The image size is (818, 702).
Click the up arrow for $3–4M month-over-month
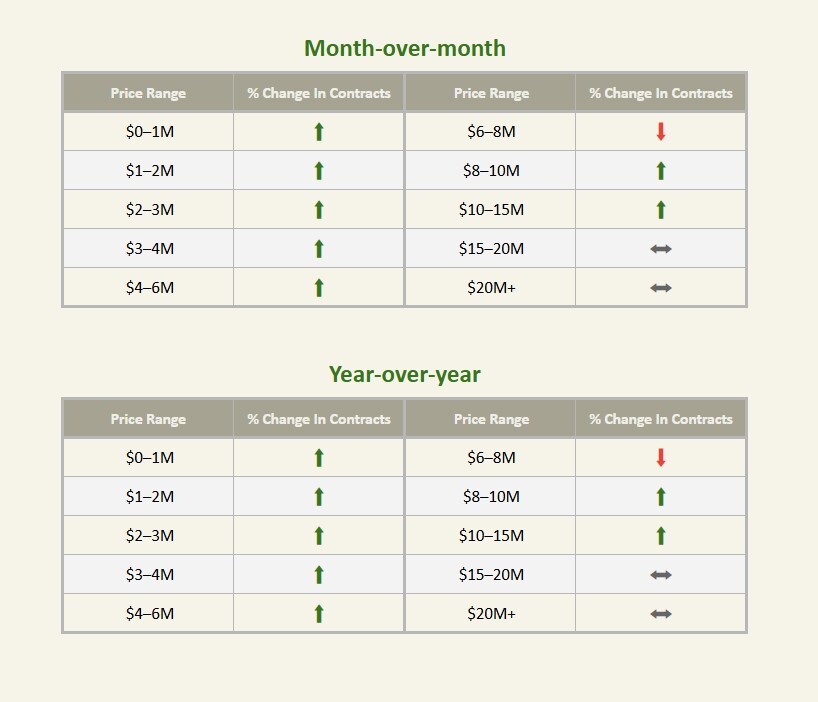pos(319,249)
